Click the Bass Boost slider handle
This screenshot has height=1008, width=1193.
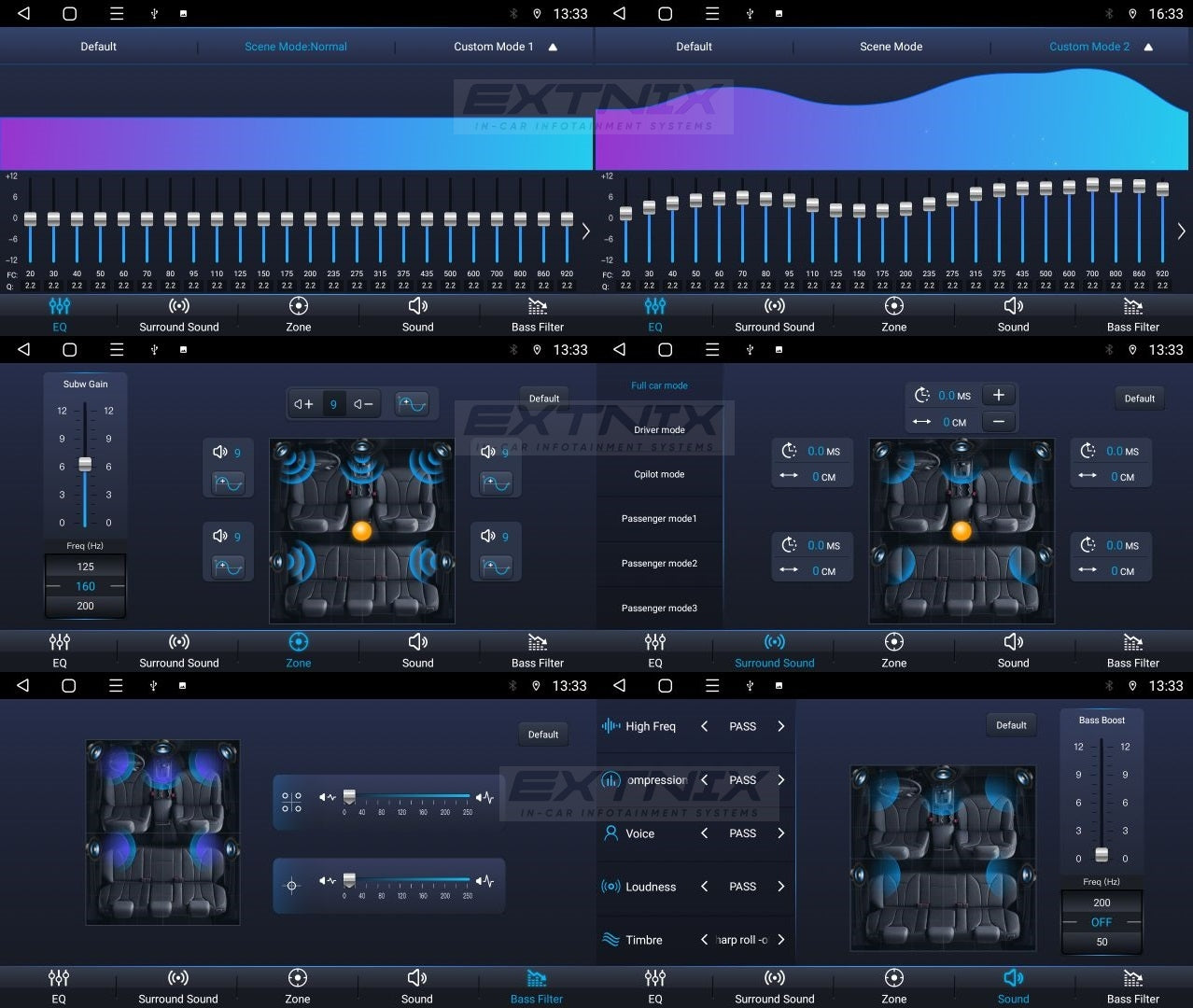tap(1102, 854)
